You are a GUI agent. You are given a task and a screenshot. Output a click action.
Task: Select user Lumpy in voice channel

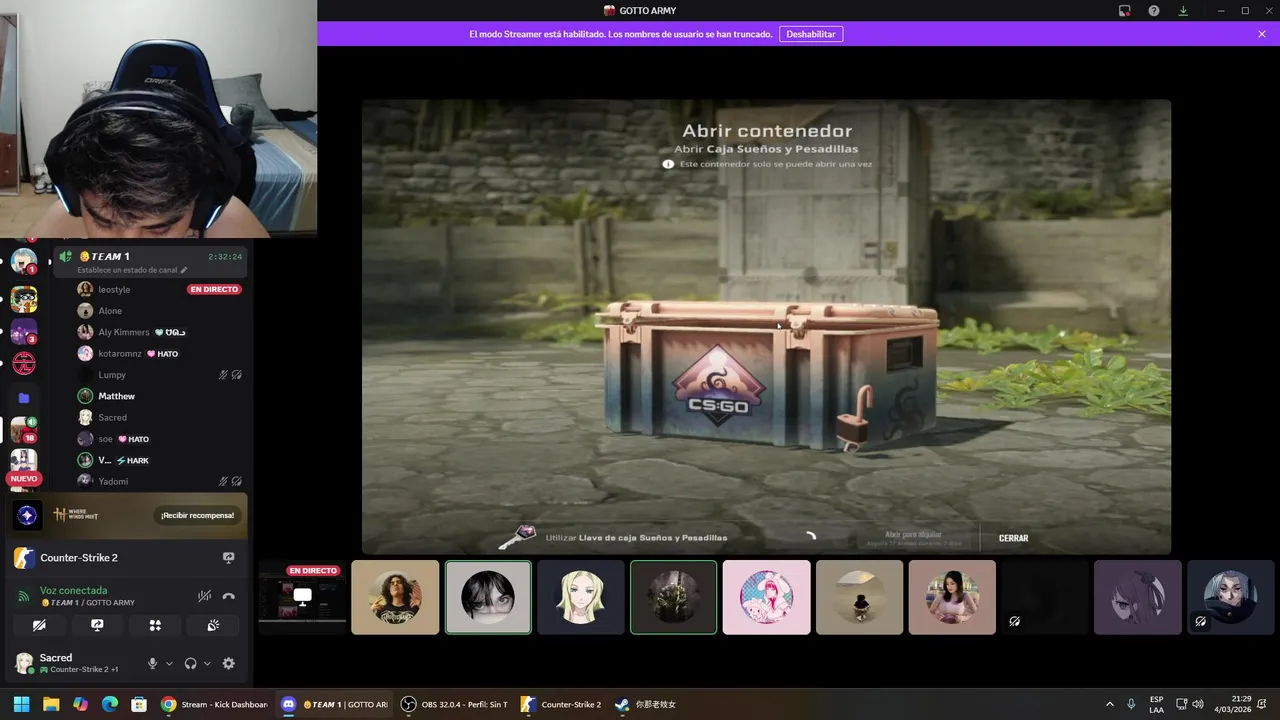112,375
